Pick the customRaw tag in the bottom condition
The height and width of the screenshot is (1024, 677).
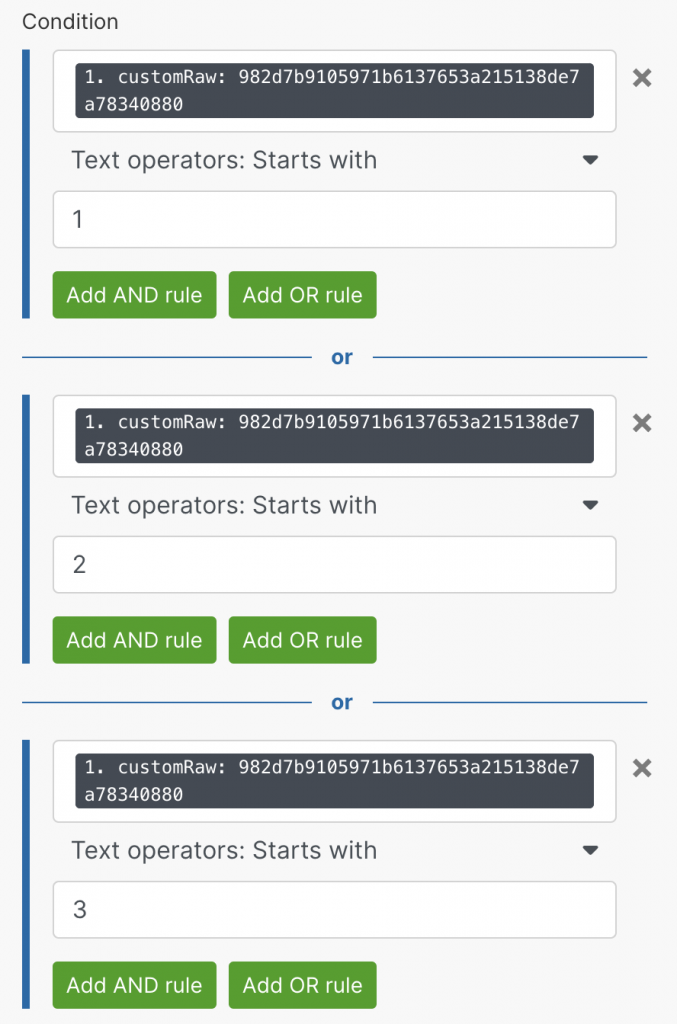[x=334, y=781]
